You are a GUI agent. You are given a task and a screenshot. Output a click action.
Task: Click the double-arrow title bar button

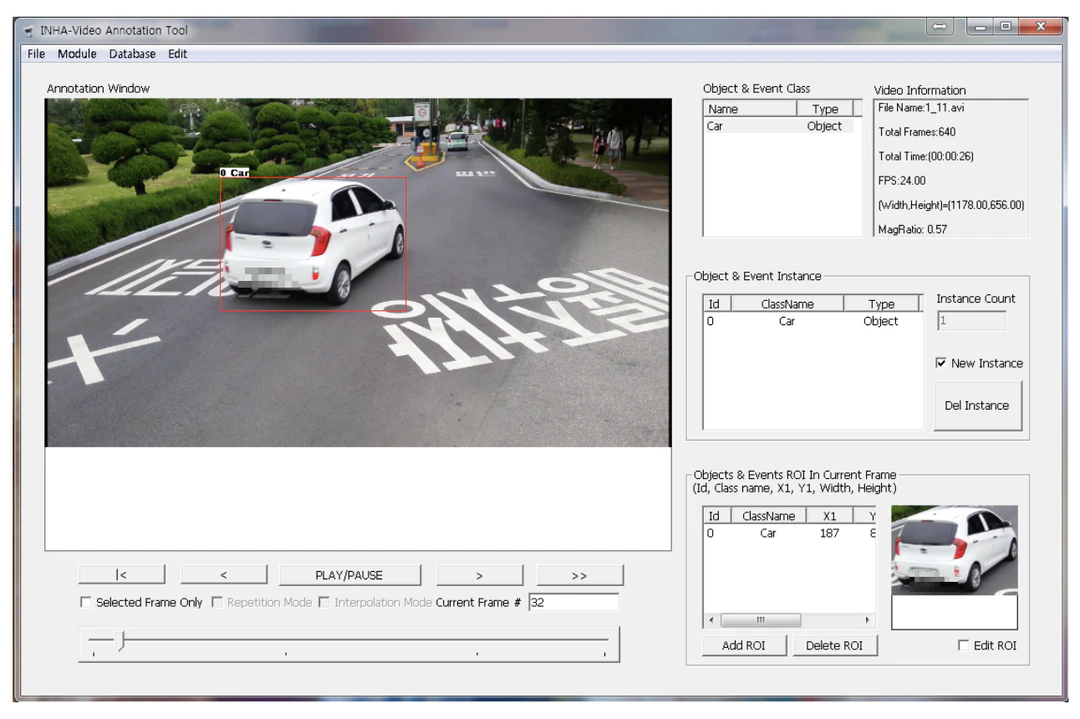click(939, 27)
